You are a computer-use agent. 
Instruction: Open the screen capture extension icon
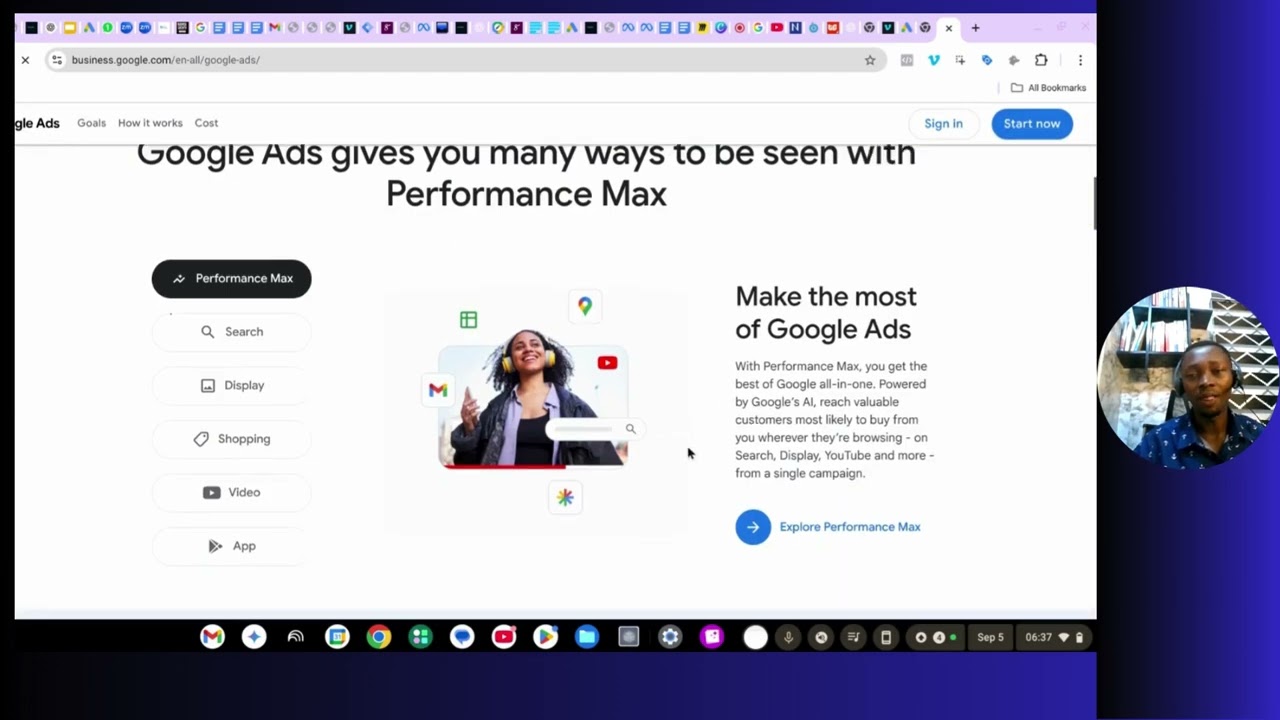point(960,60)
